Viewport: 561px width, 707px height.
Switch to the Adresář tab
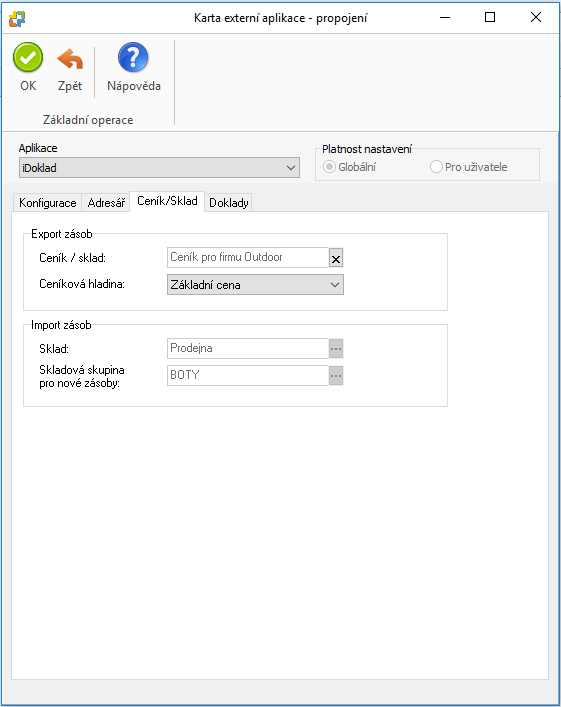point(106,203)
